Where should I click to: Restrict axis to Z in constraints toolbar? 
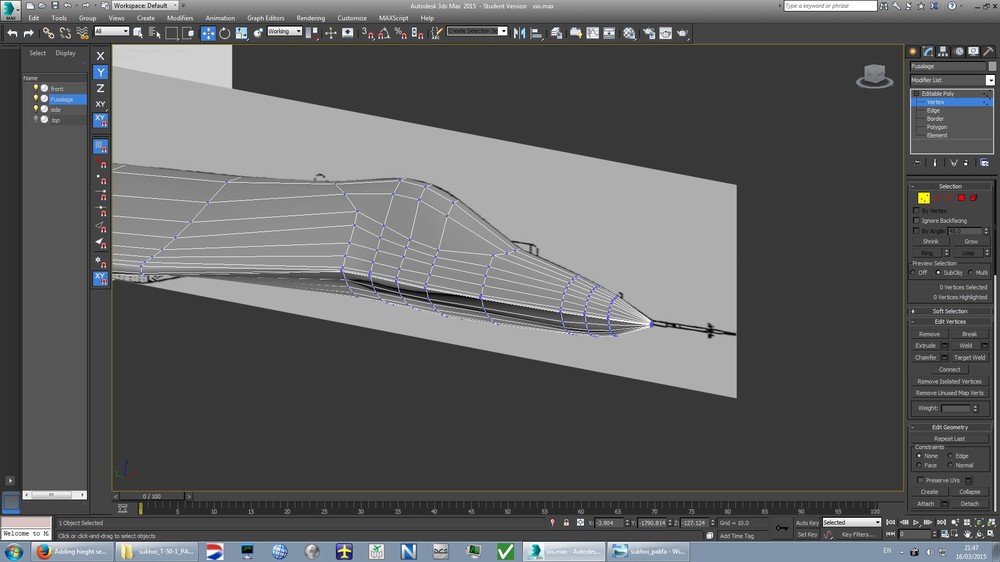(100, 88)
